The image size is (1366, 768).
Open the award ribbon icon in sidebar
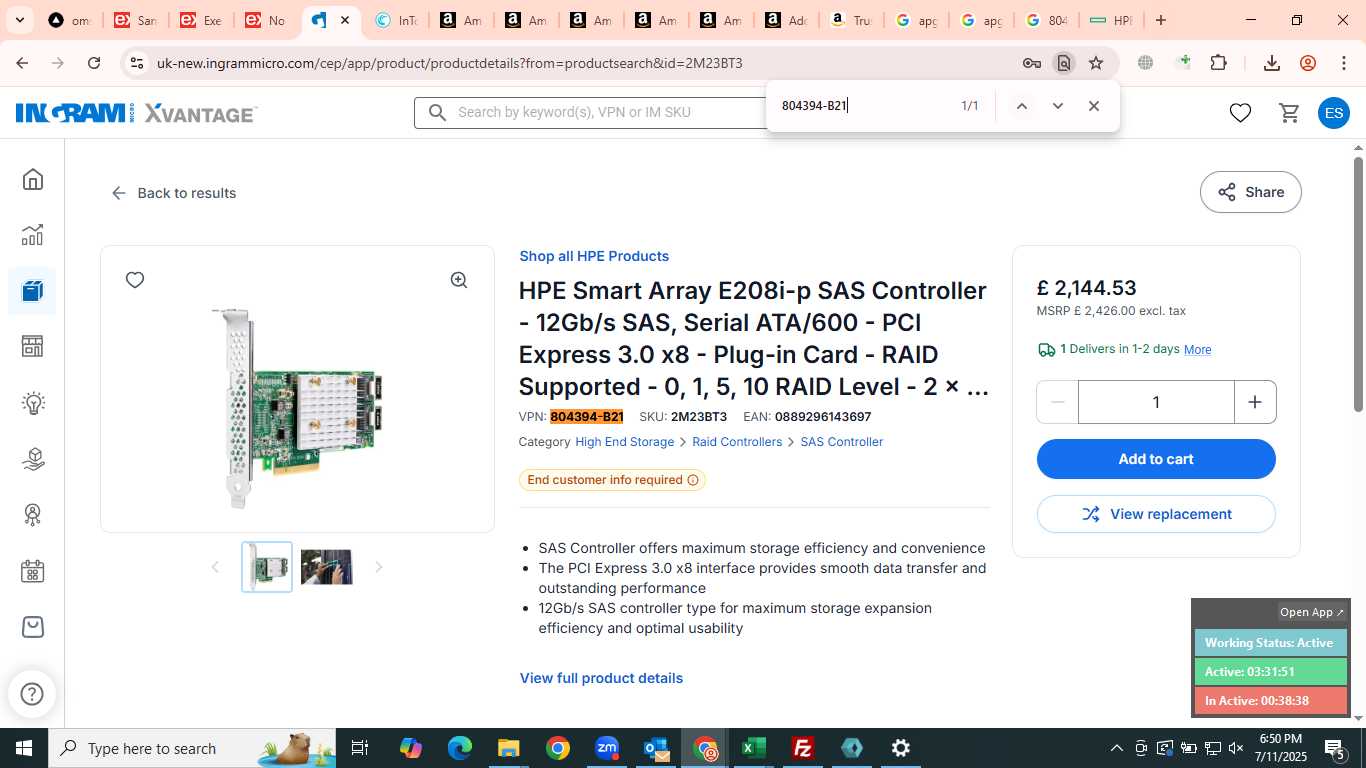click(33, 515)
